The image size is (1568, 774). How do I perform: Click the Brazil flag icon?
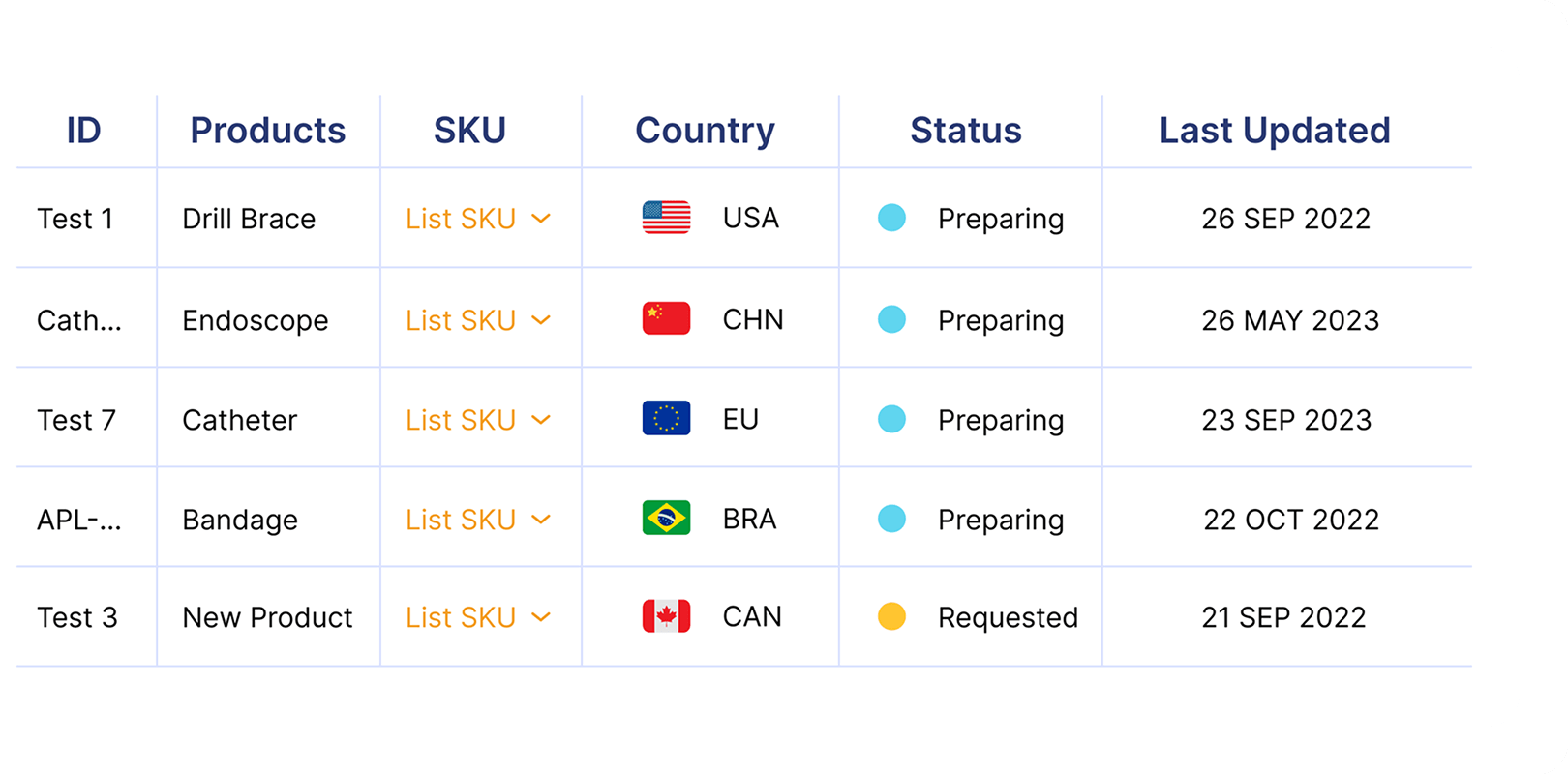pos(666,518)
